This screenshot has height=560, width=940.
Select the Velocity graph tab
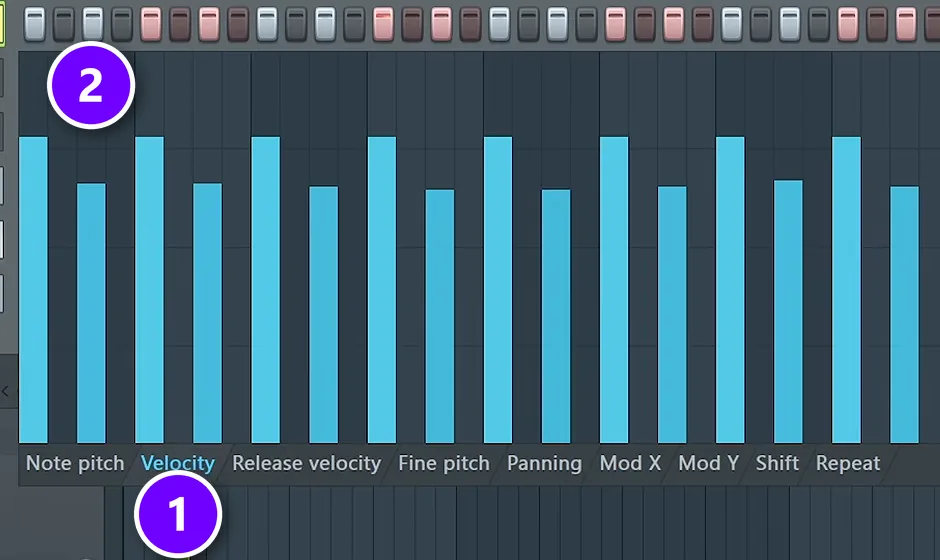pyautogui.click(x=177, y=463)
